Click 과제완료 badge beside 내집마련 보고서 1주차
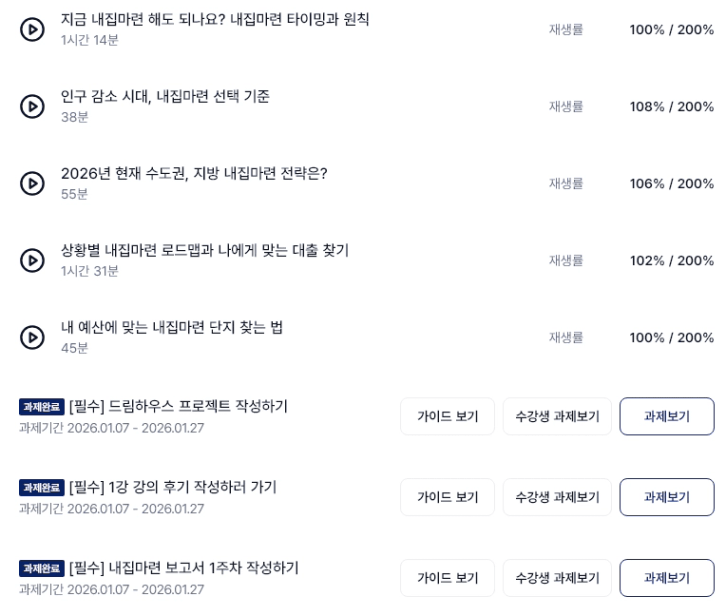The height and width of the screenshot is (616, 726). 41,569
